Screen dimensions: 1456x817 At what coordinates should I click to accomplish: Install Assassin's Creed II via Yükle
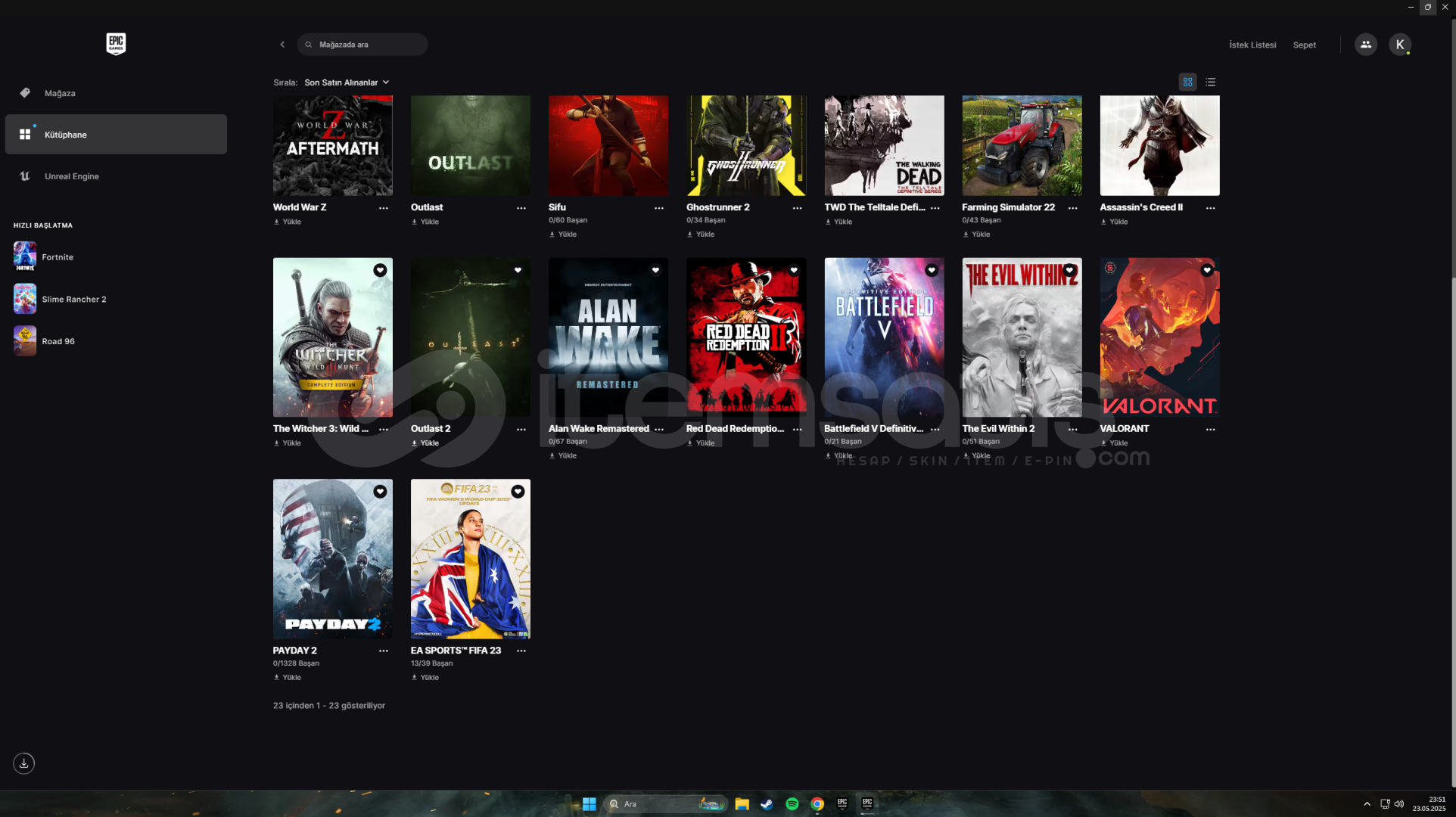[1114, 222]
